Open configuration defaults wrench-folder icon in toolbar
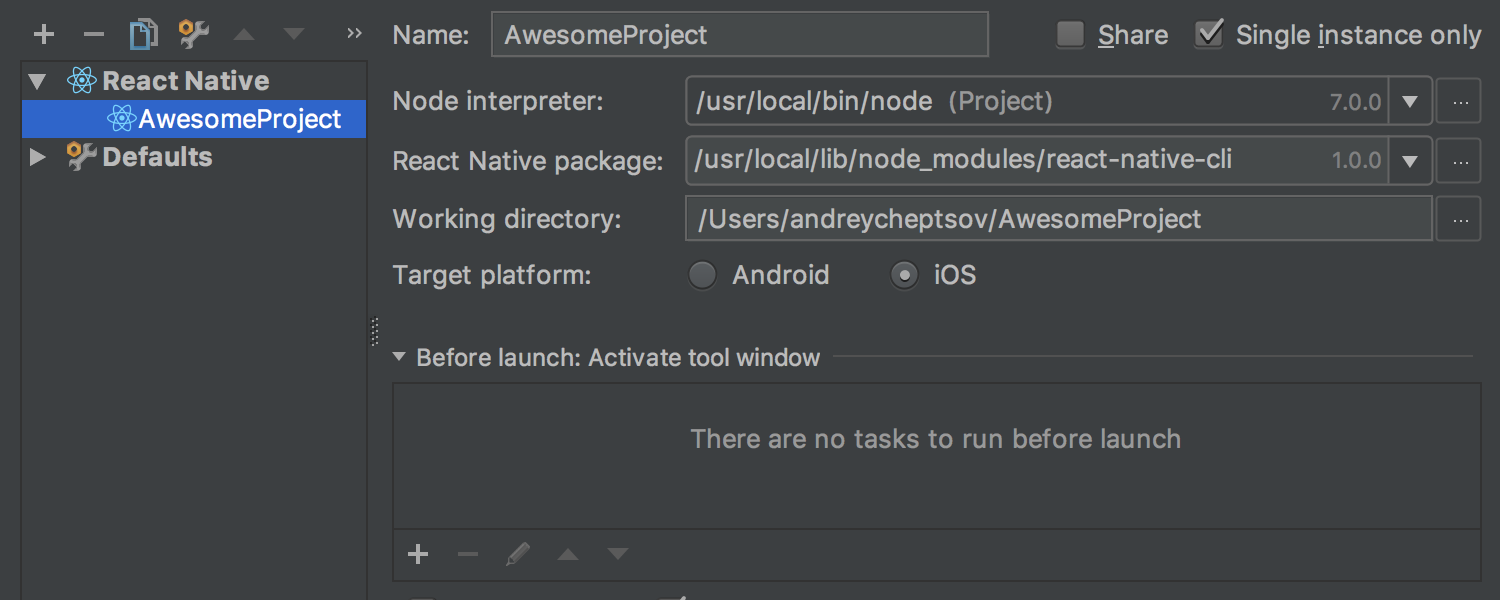Screen dimensions: 1500x600 coord(193,34)
